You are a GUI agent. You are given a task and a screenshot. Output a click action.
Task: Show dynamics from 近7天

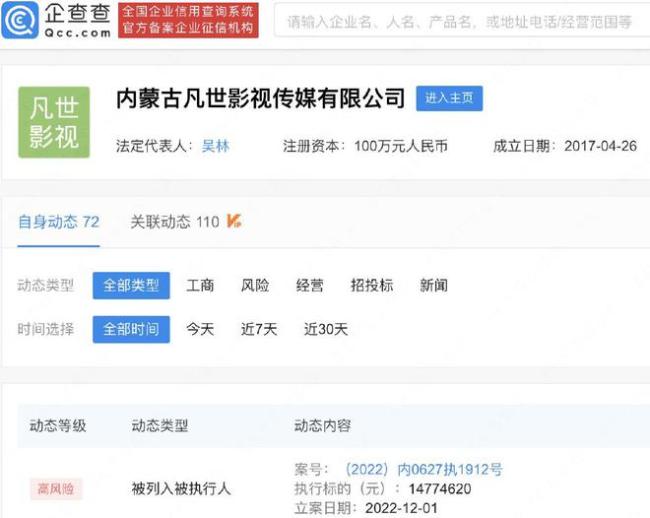[259, 329]
